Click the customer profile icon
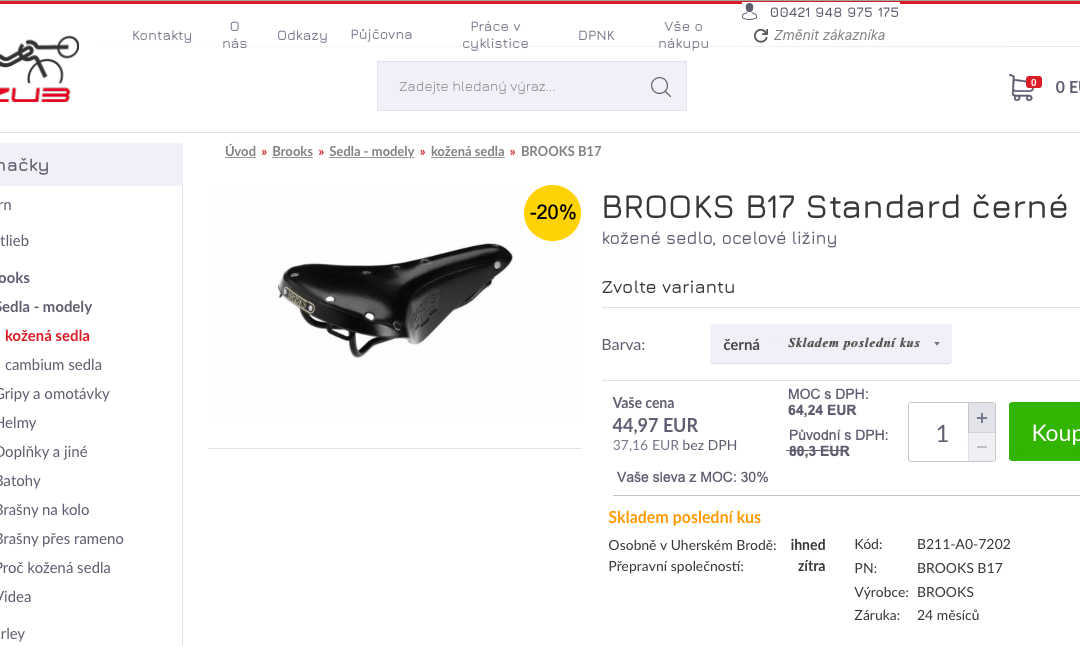 coord(750,12)
